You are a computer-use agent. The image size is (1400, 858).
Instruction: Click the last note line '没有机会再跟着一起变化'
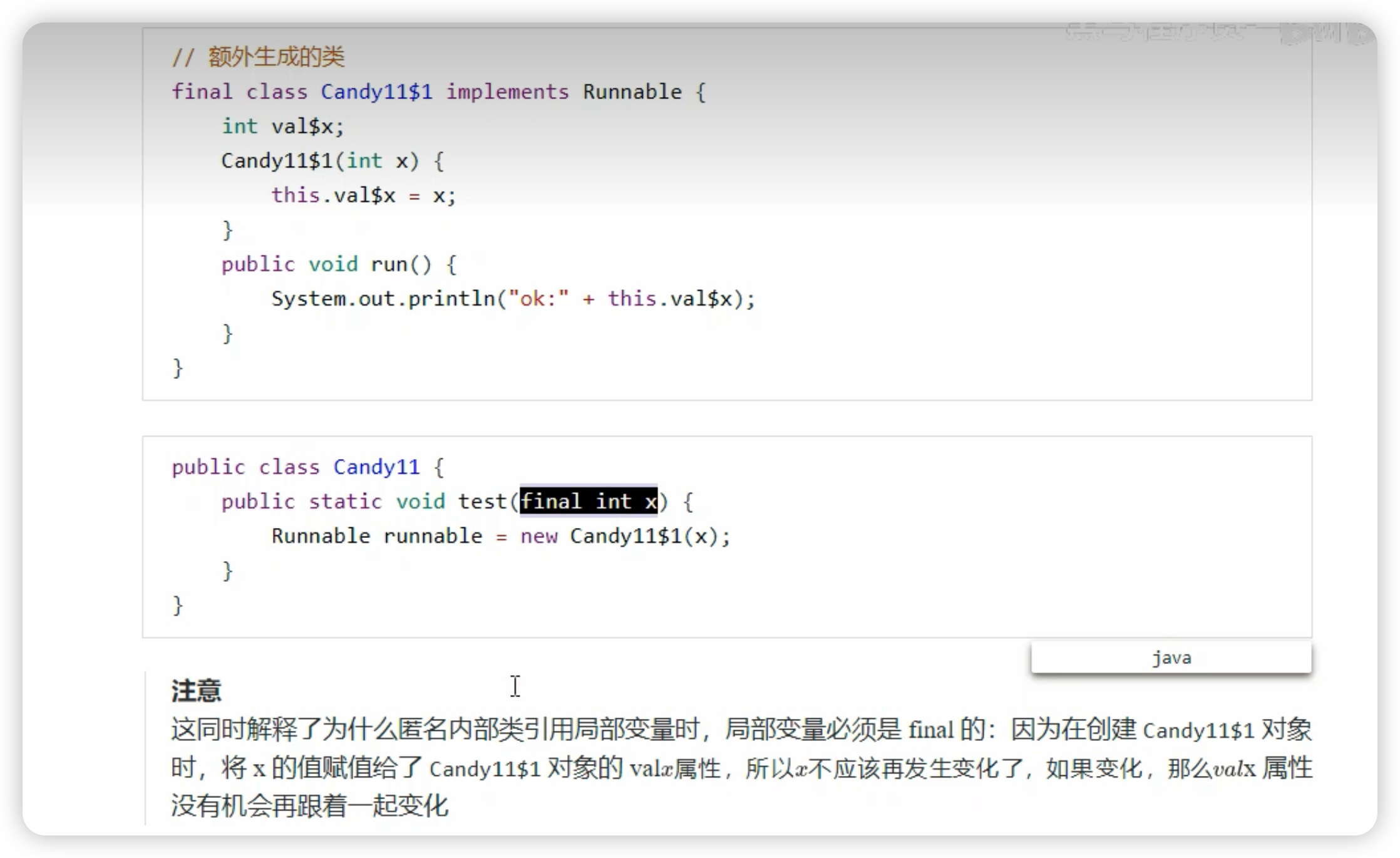click(x=310, y=805)
